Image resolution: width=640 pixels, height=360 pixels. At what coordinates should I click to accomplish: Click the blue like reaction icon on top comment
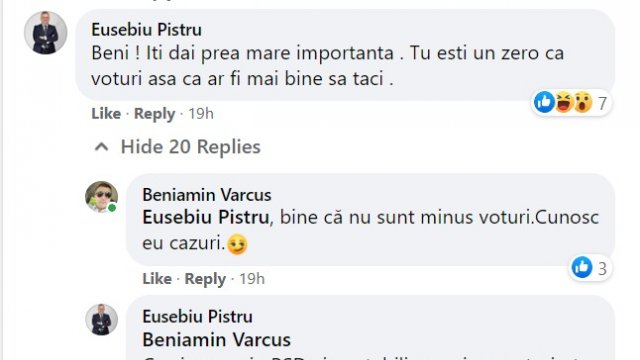pos(544,102)
